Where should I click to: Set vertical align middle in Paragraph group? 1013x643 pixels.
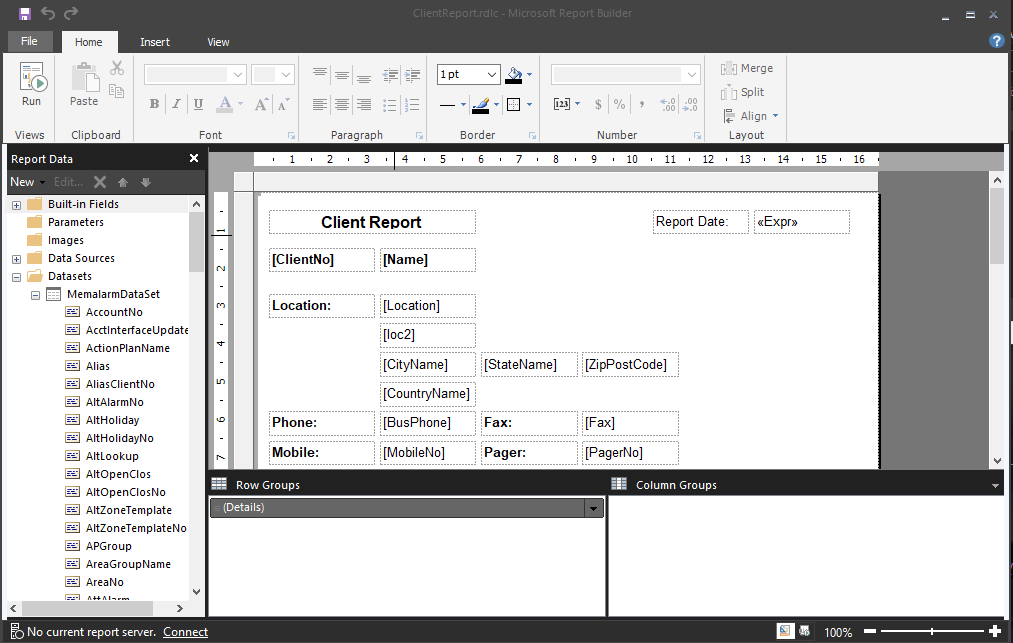click(x=342, y=74)
